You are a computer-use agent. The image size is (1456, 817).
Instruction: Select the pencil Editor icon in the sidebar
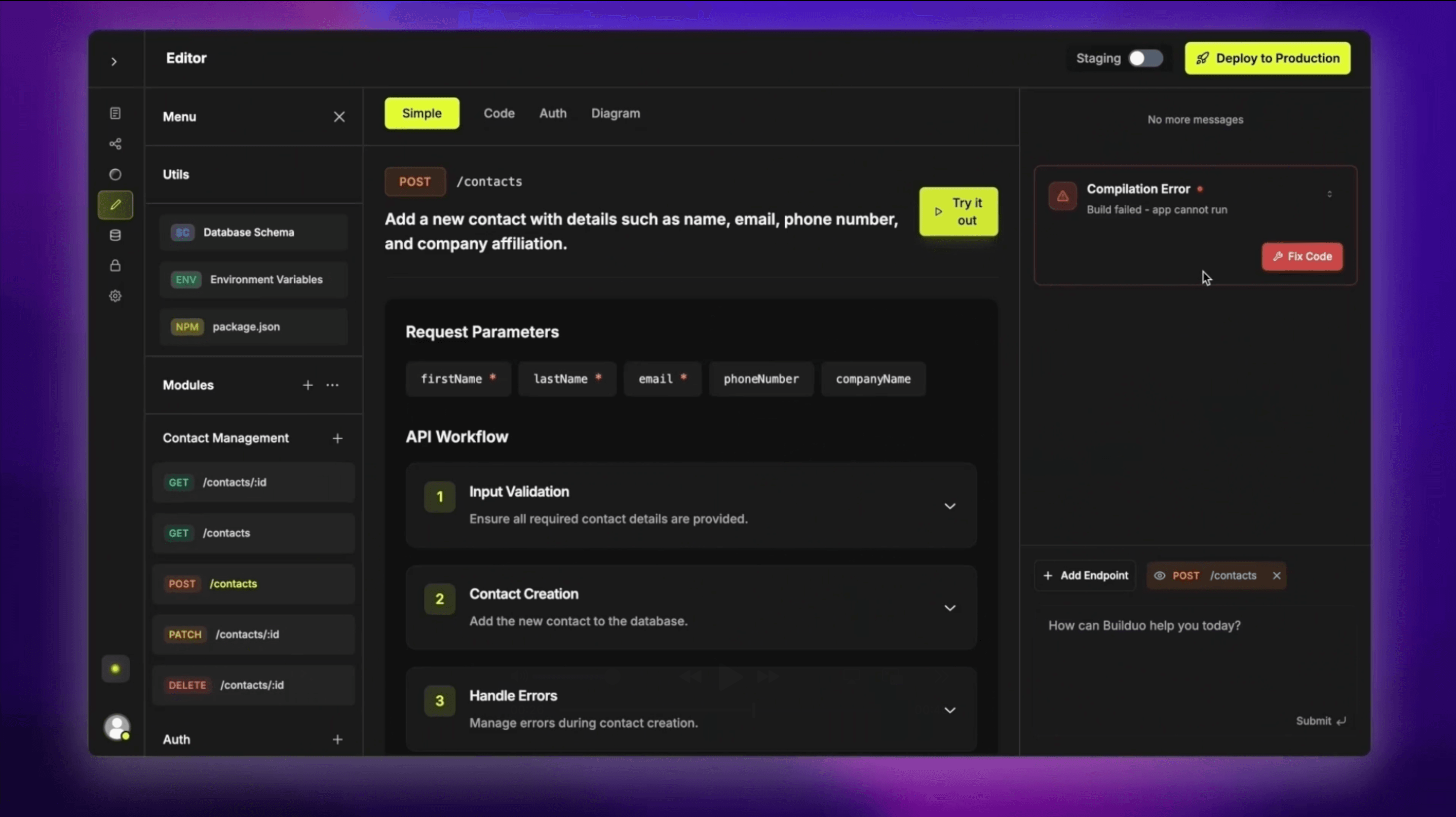[x=116, y=205]
